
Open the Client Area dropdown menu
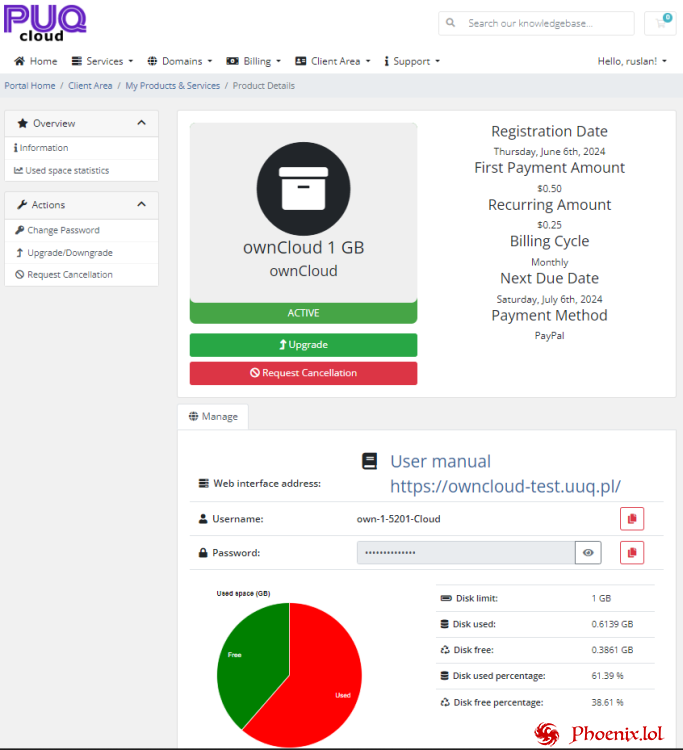tap(333, 61)
